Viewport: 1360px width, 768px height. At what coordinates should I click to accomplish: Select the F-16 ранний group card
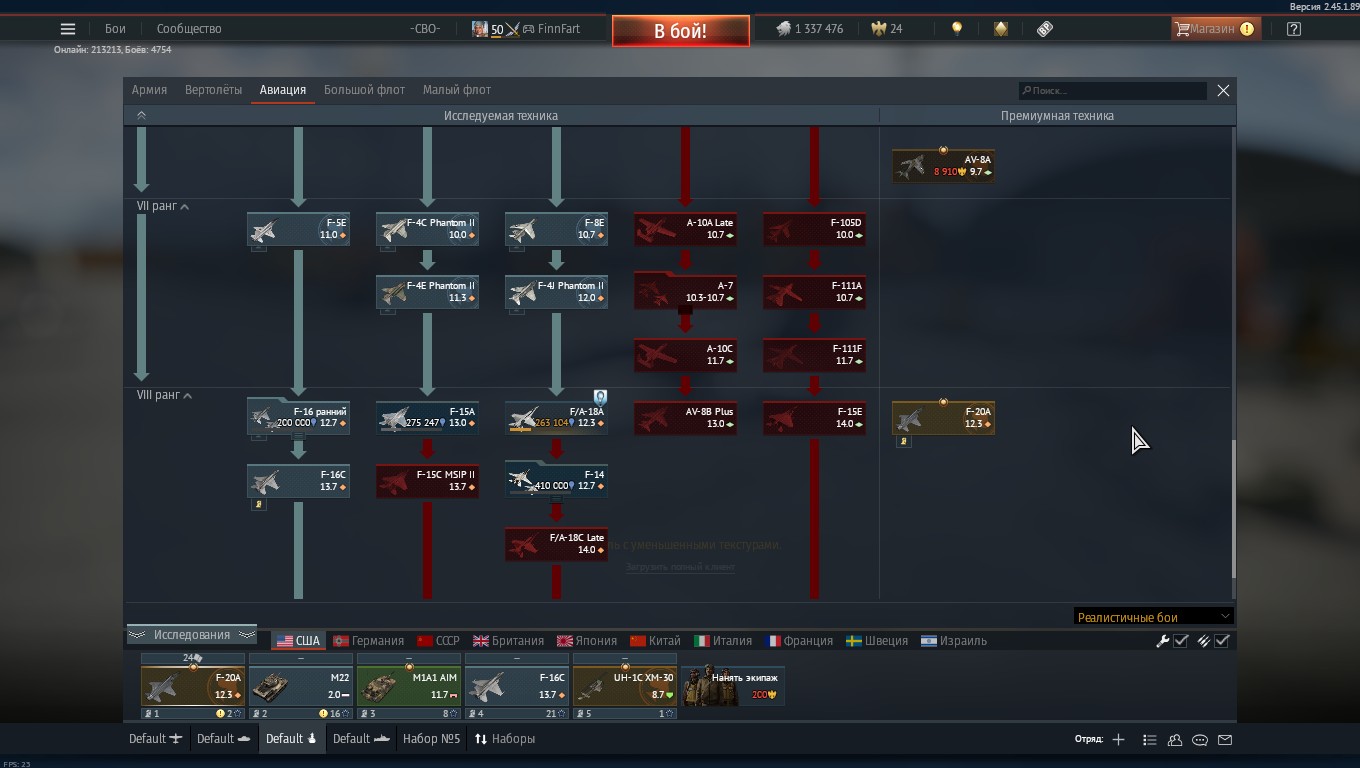(298, 416)
